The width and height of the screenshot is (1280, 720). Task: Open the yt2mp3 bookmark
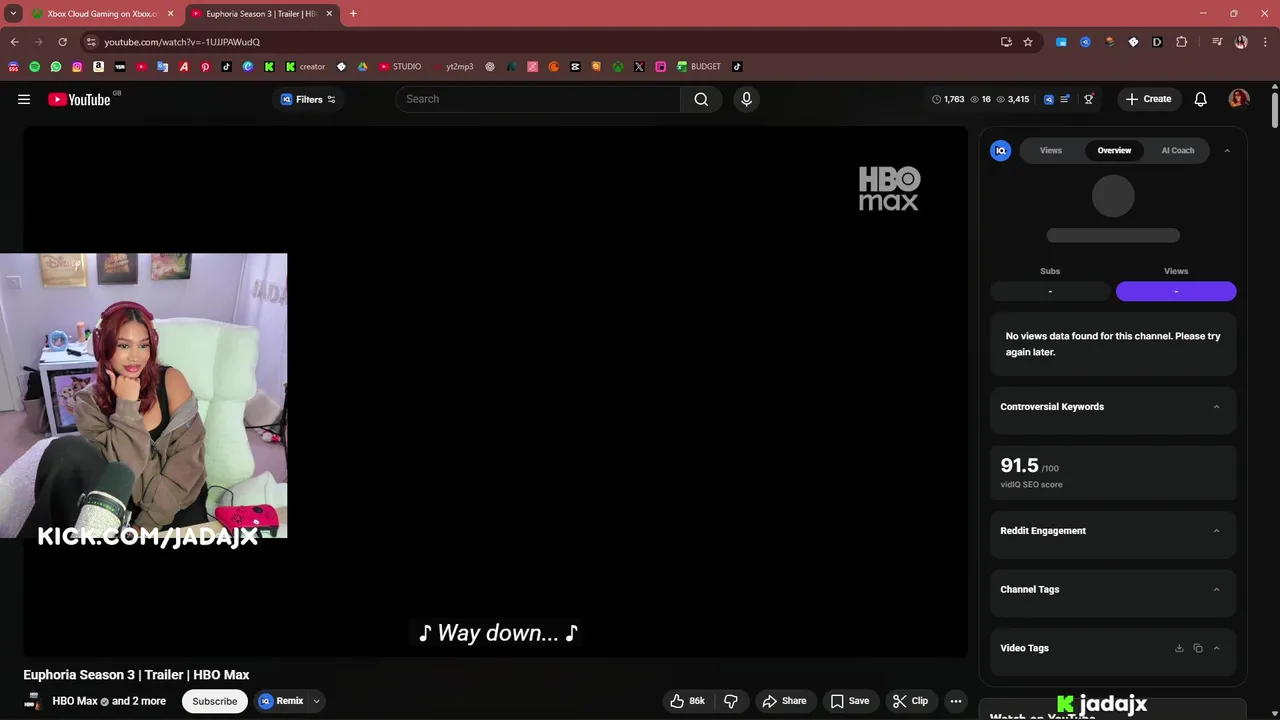tap(454, 67)
